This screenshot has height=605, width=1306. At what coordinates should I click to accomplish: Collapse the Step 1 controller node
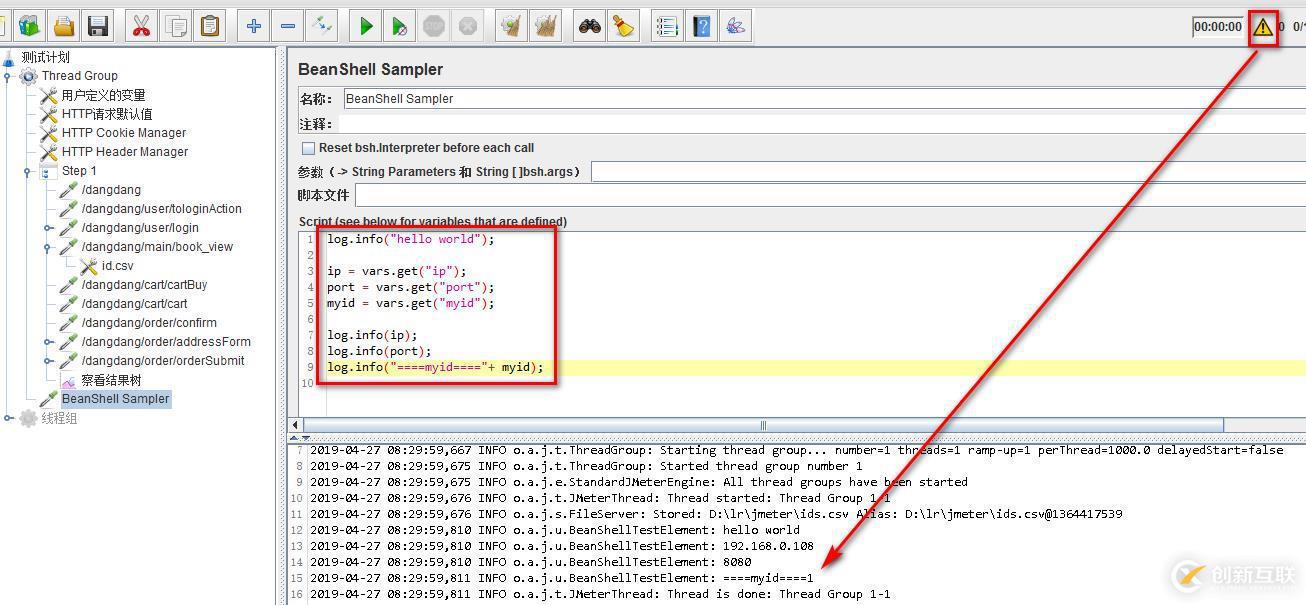(28, 171)
